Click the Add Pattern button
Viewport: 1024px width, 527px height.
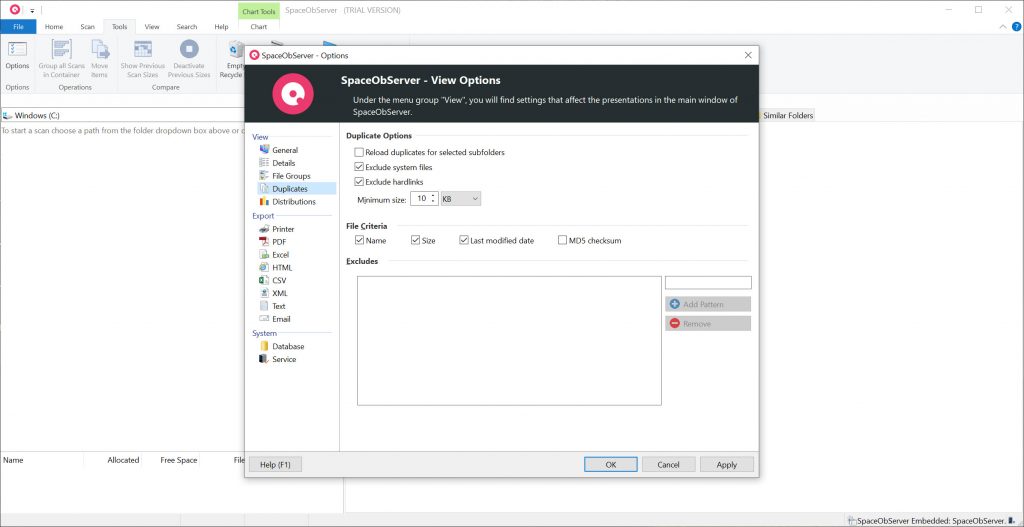(x=708, y=304)
